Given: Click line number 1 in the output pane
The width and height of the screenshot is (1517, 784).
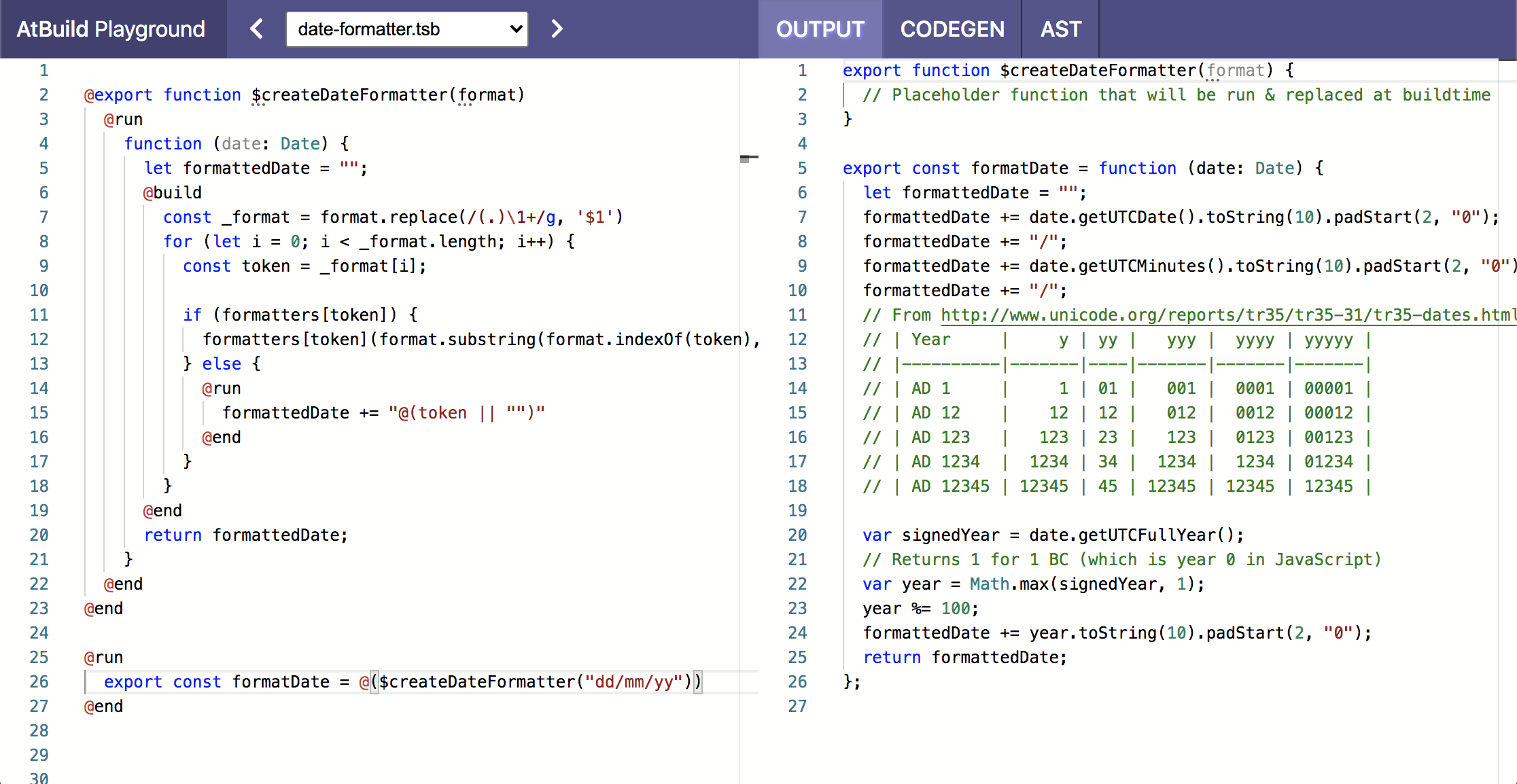Looking at the screenshot, I should [802, 70].
